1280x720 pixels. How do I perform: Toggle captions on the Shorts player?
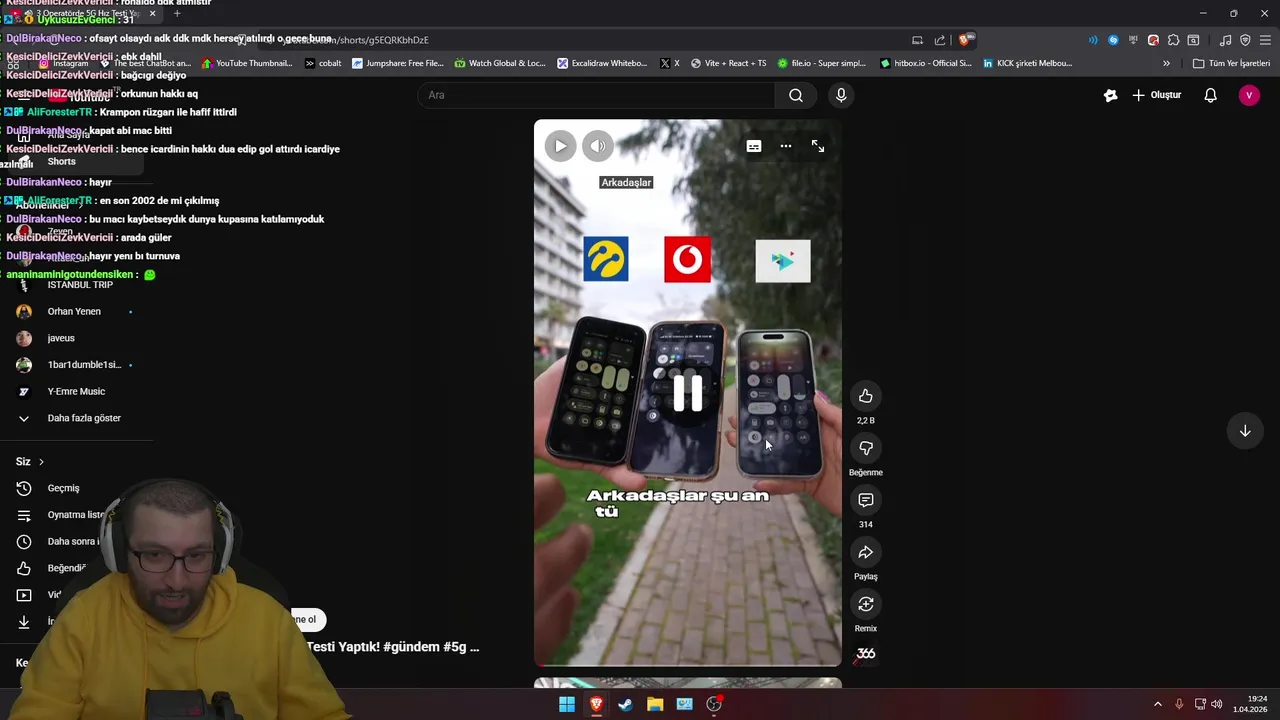point(754,146)
